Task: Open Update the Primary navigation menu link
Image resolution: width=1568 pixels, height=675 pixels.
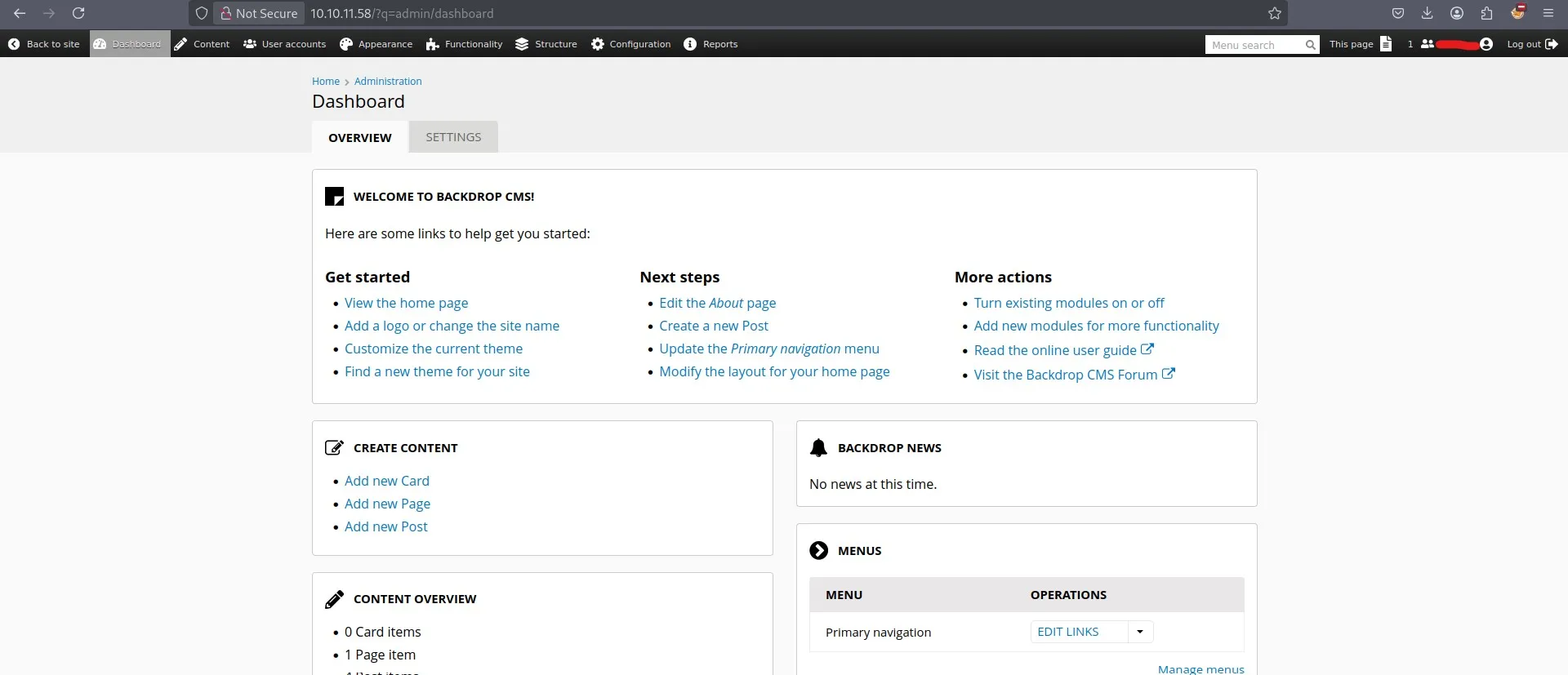Action: [769, 349]
